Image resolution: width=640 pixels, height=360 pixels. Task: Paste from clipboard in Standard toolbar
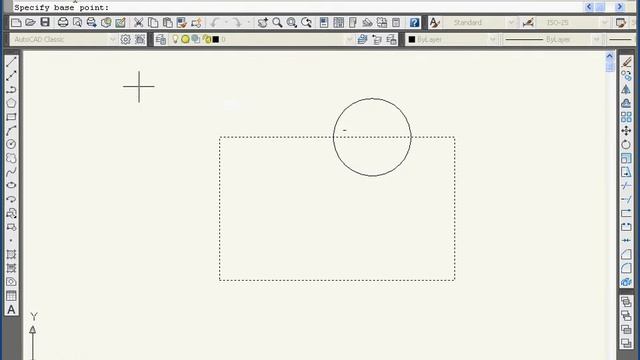(167, 22)
